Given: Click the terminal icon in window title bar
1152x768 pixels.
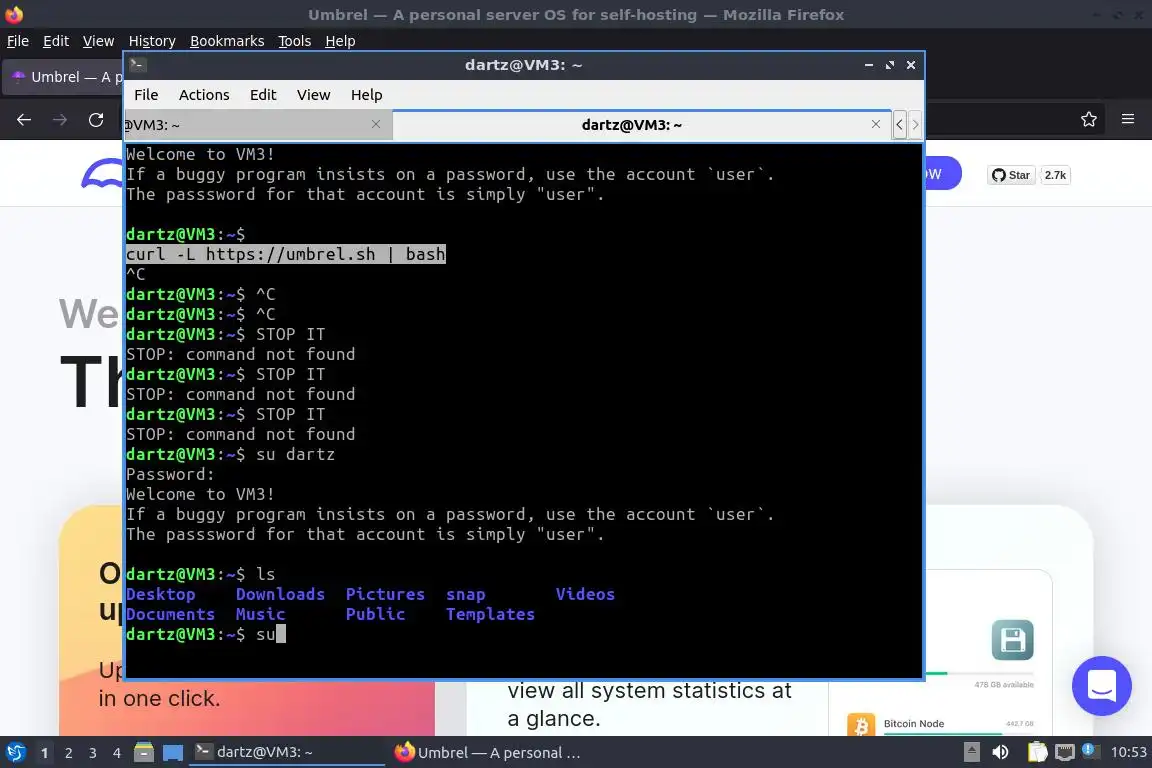Looking at the screenshot, I should [137, 65].
